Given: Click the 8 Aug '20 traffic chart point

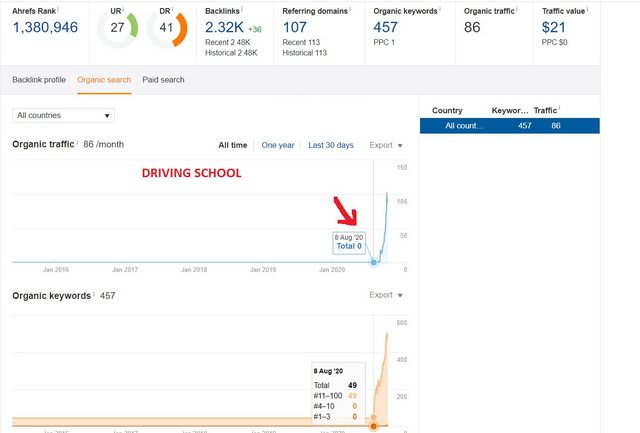Looking at the screenshot, I should [x=374, y=262].
